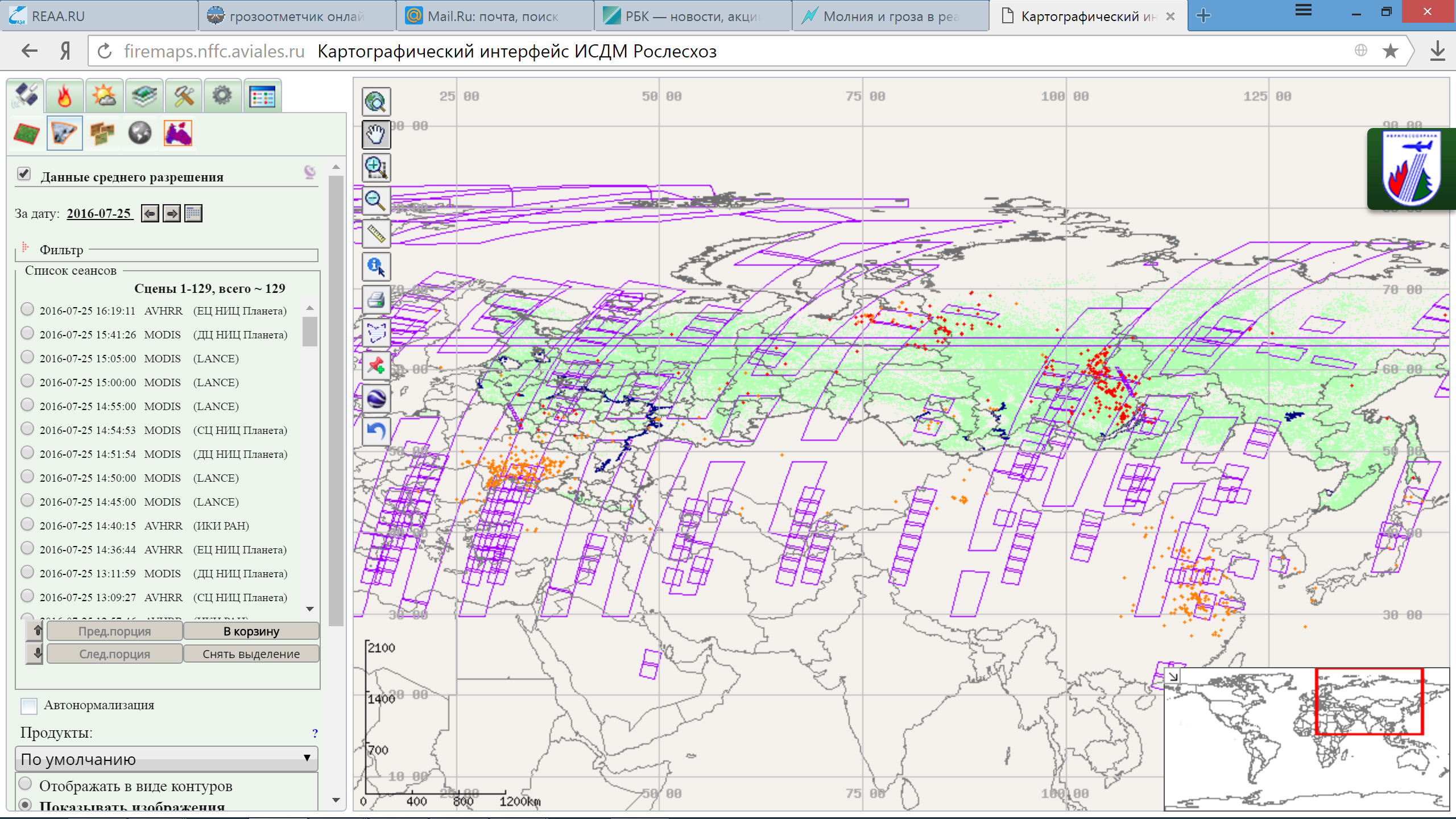The width and height of the screenshot is (1456, 819).
Task: Collapse the overview map corner arrow
Action: tap(1173, 676)
